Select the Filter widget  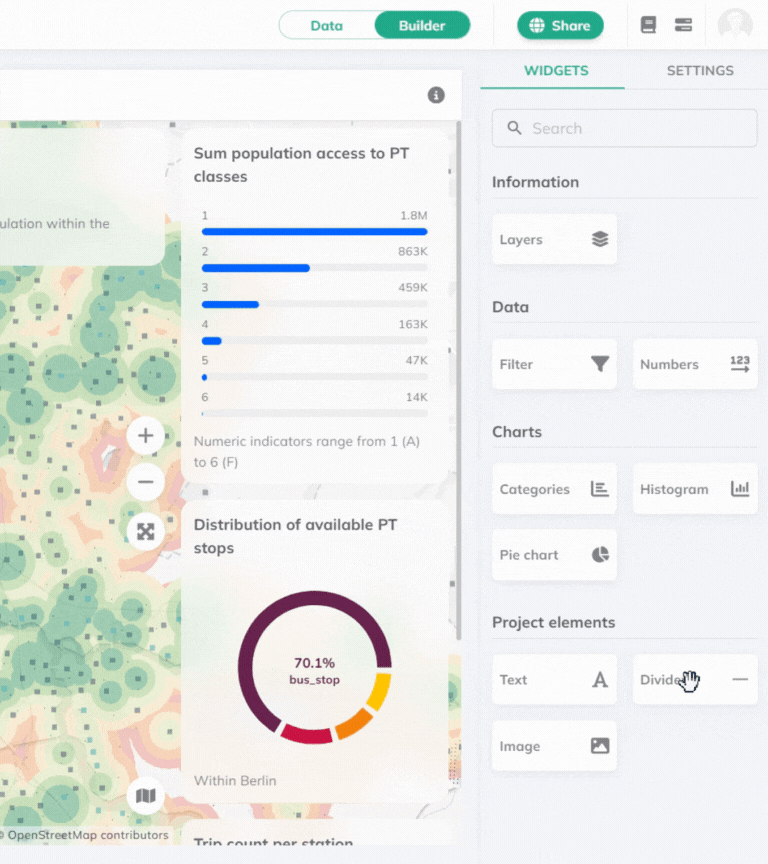554,365
